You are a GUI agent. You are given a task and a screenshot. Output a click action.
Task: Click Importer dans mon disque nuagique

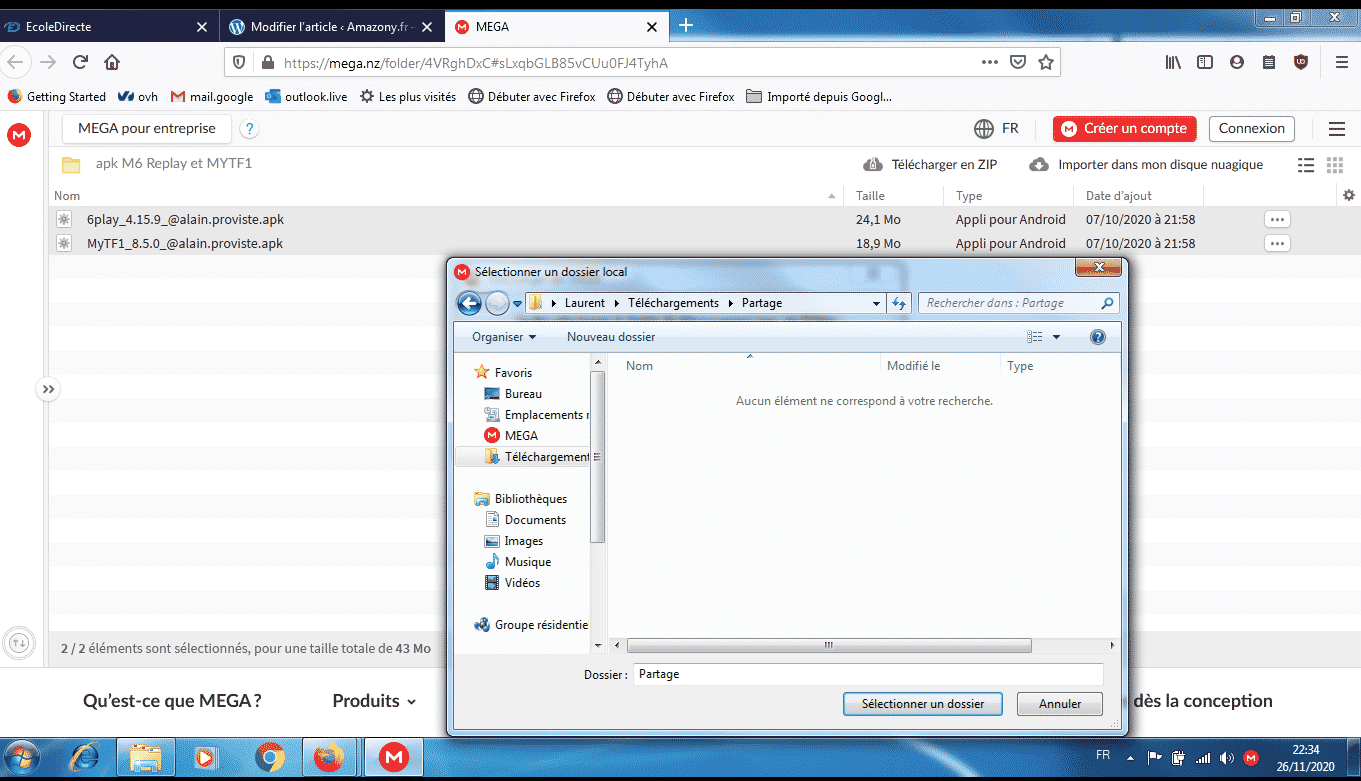(1146, 165)
